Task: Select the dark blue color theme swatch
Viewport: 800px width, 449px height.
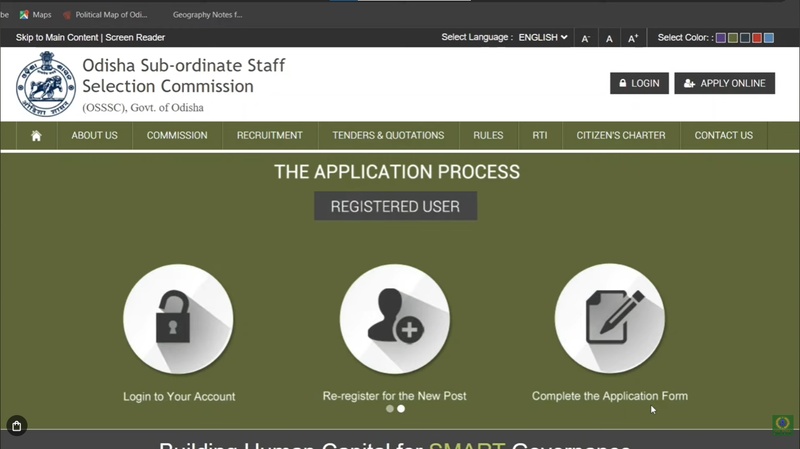Action: click(x=745, y=38)
